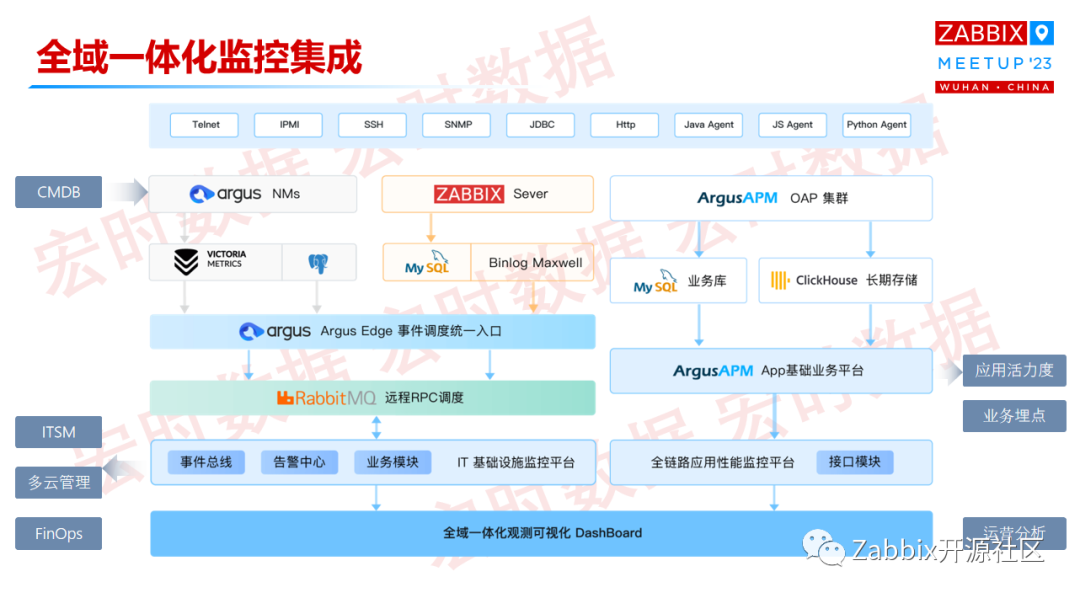Select Argus Edge 事件调度统一入口 text
This screenshot has width=1080, height=598.
(x=411, y=331)
